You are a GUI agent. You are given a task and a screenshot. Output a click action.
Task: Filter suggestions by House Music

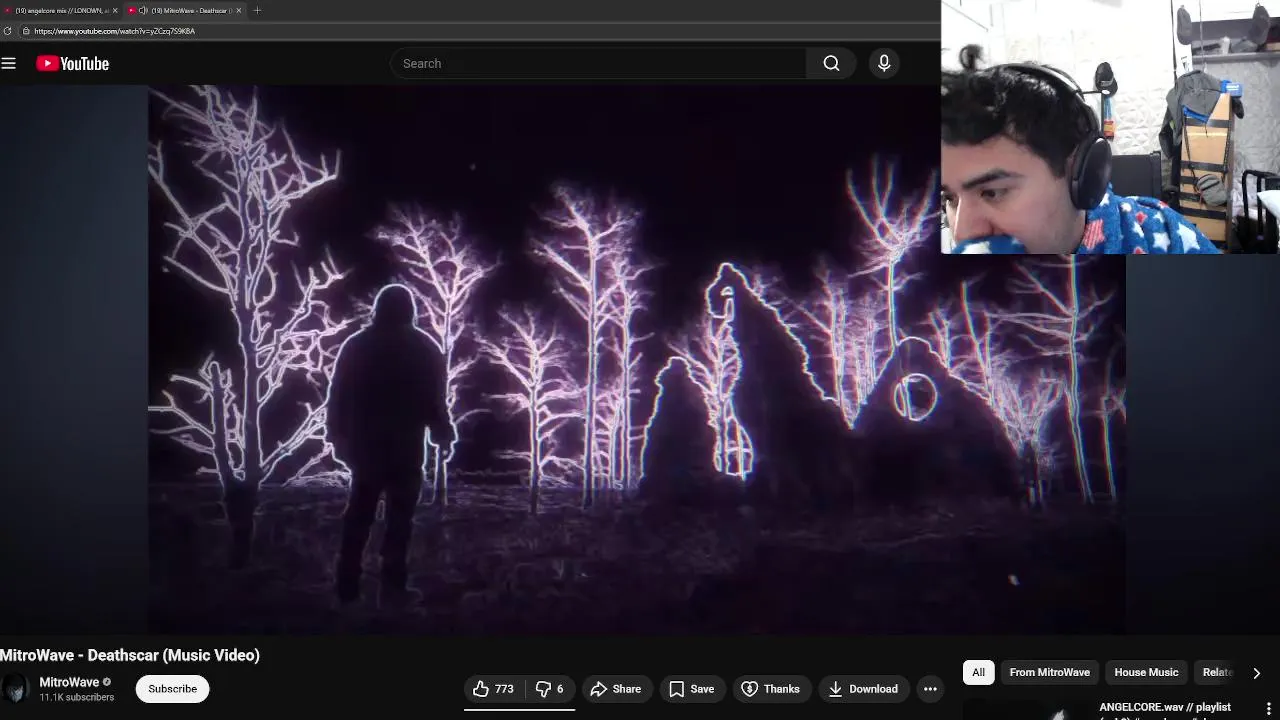pyautogui.click(x=1146, y=672)
